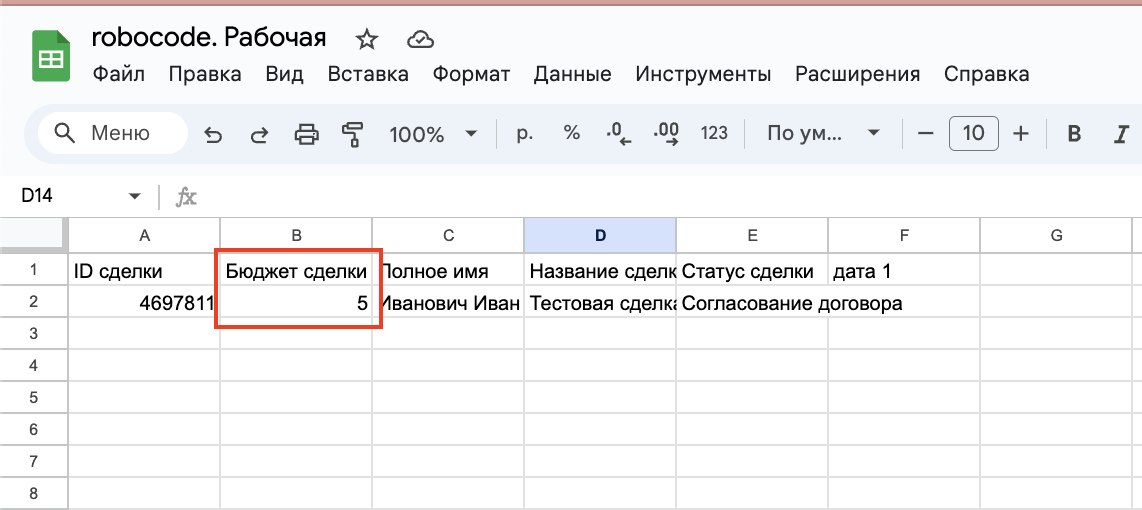1142x510 pixels.
Task: Select cell 'Иванович Иван'
Action: click(x=448, y=302)
